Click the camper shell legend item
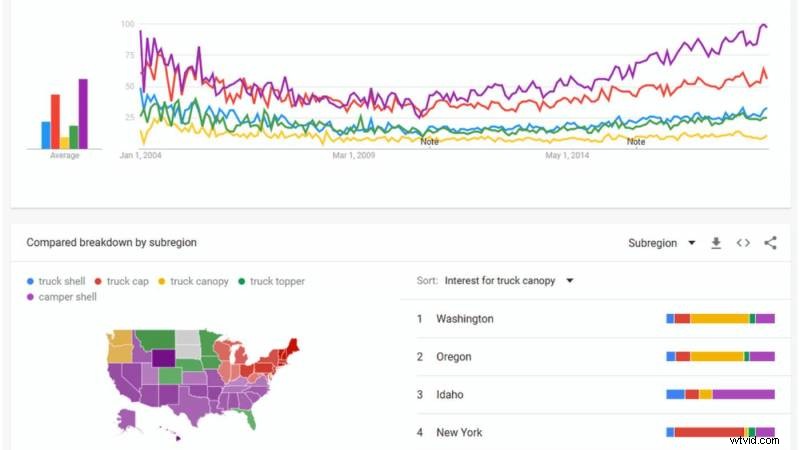Image resolution: width=800 pixels, height=450 pixels. (67, 297)
